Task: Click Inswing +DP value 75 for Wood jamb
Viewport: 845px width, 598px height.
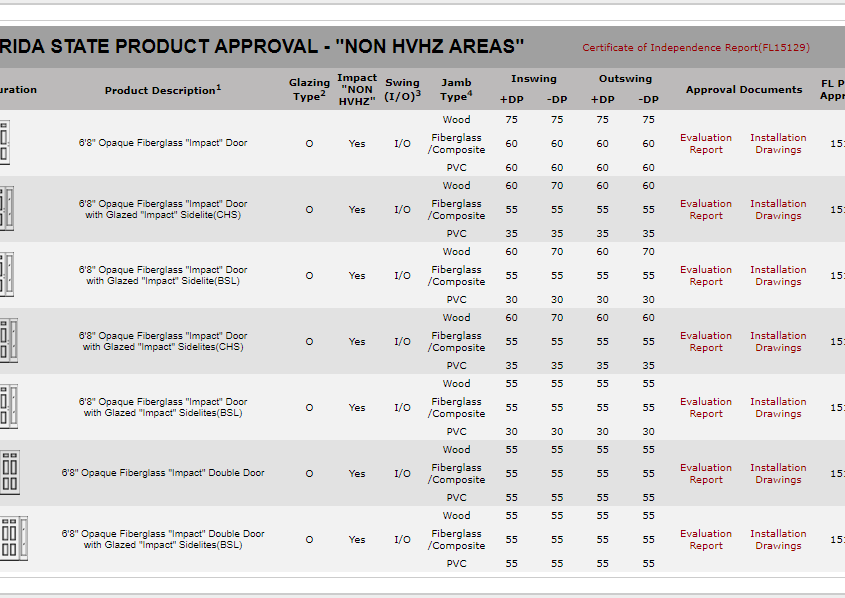Action: 511,120
